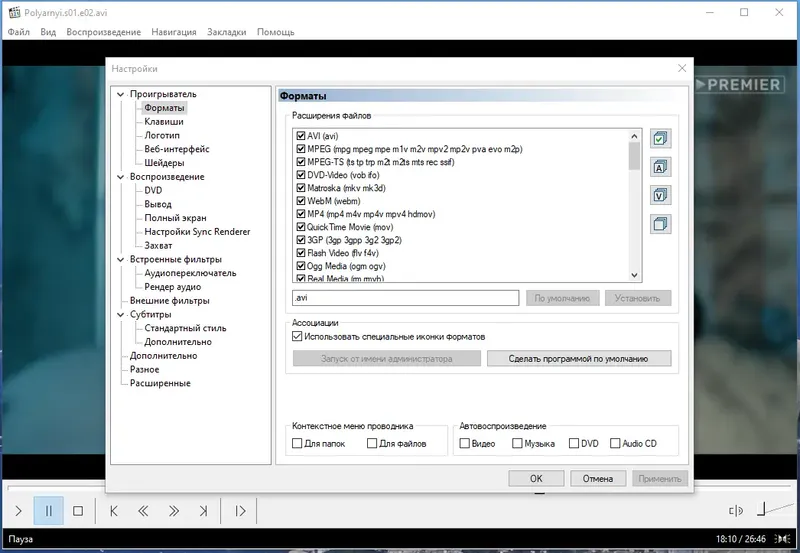Screen dimensions: 800x553
Task: Open the Воспроизведение menu in menu bar
Action: click(x=104, y=32)
